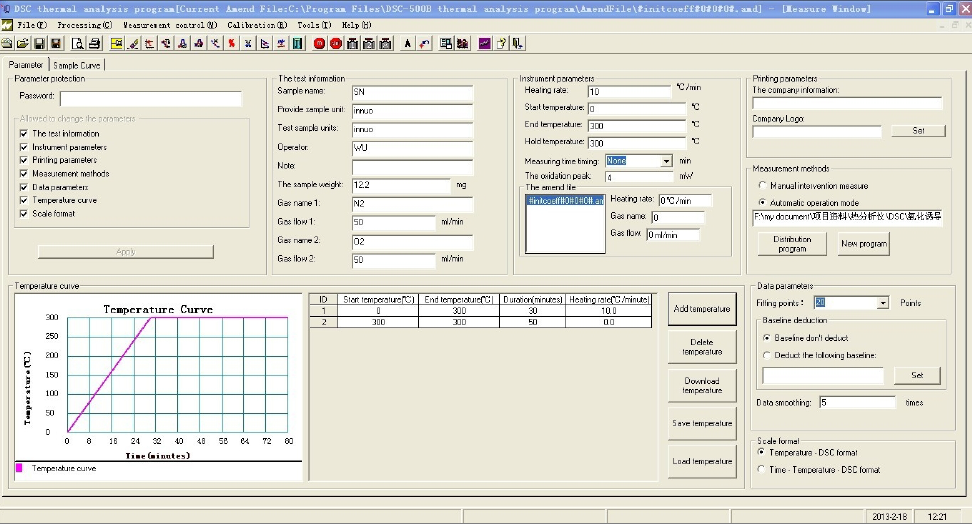Select row 2 ID cell in temperature table
This screenshot has width=972, height=524.
[323, 322]
